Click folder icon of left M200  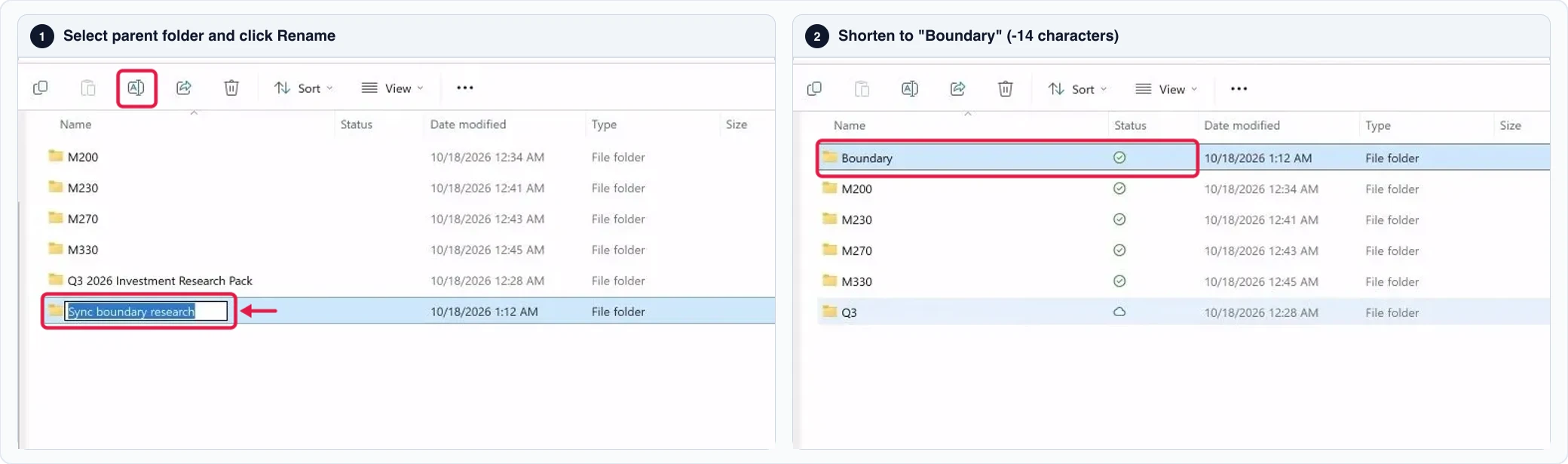(56, 155)
